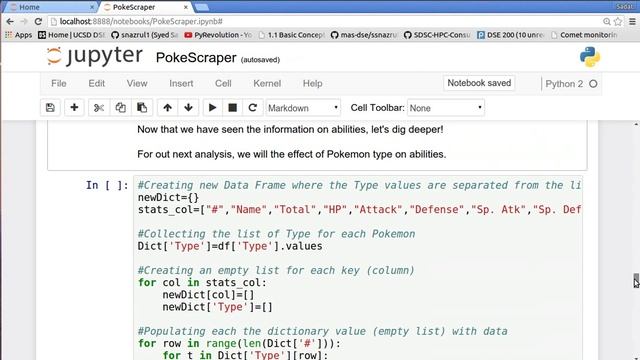Open a new browser tab

tap(202, 7)
